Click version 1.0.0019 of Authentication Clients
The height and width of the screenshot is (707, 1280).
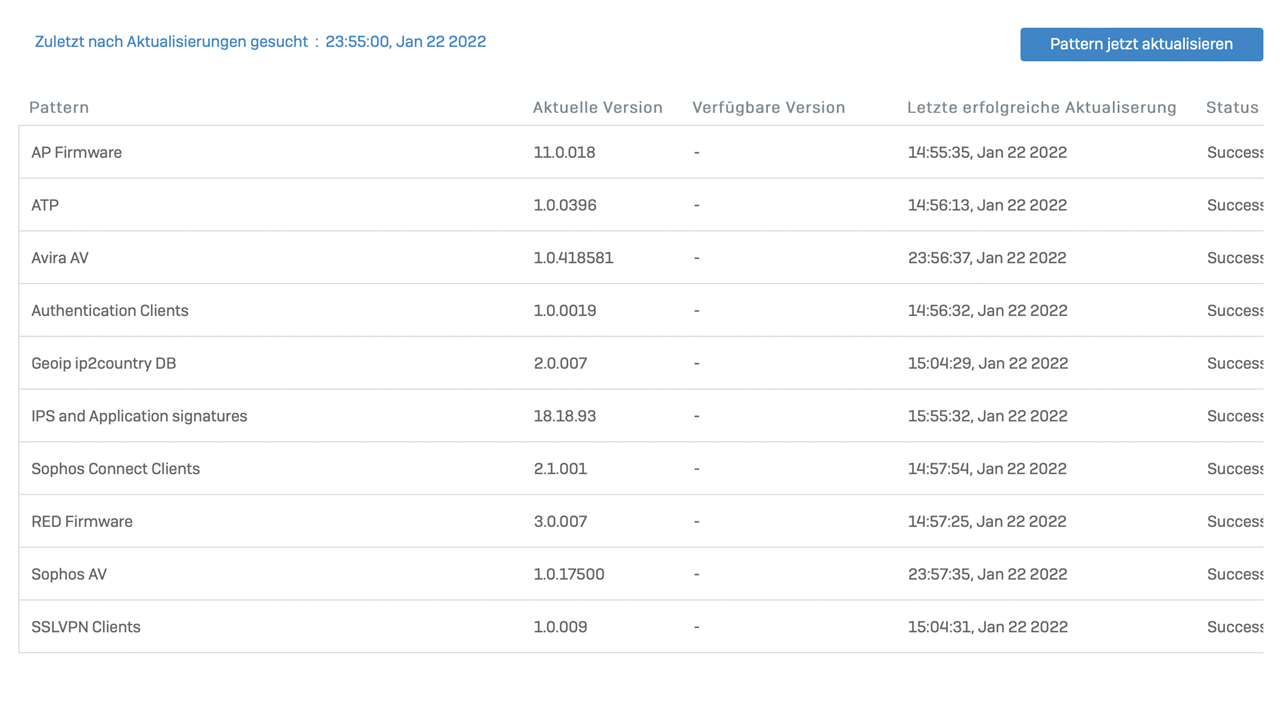click(x=565, y=311)
